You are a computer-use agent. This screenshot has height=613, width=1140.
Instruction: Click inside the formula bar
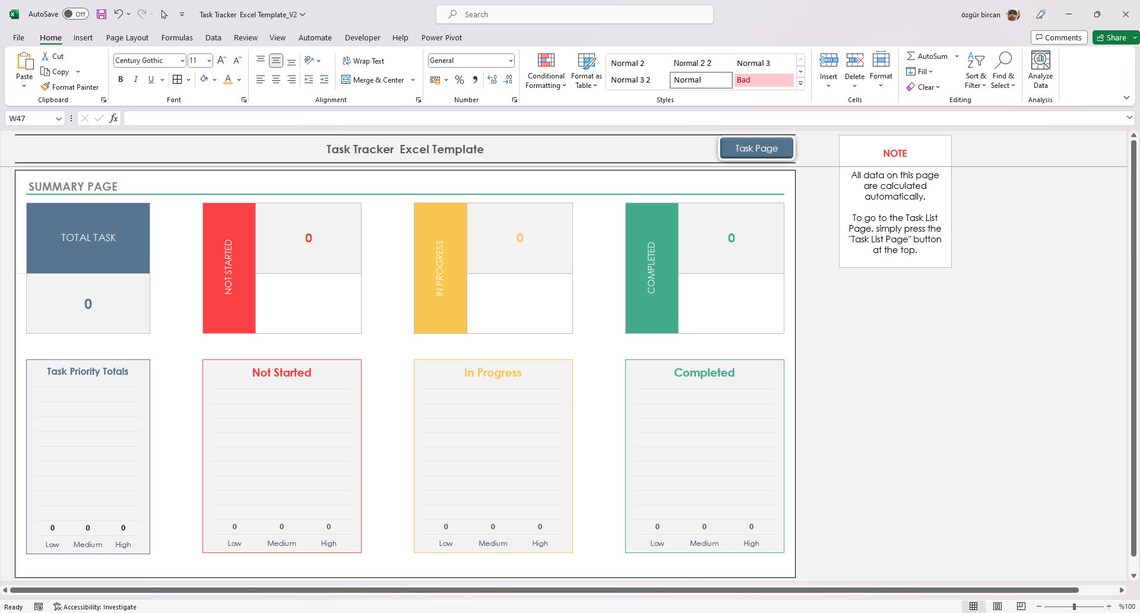[400, 118]
